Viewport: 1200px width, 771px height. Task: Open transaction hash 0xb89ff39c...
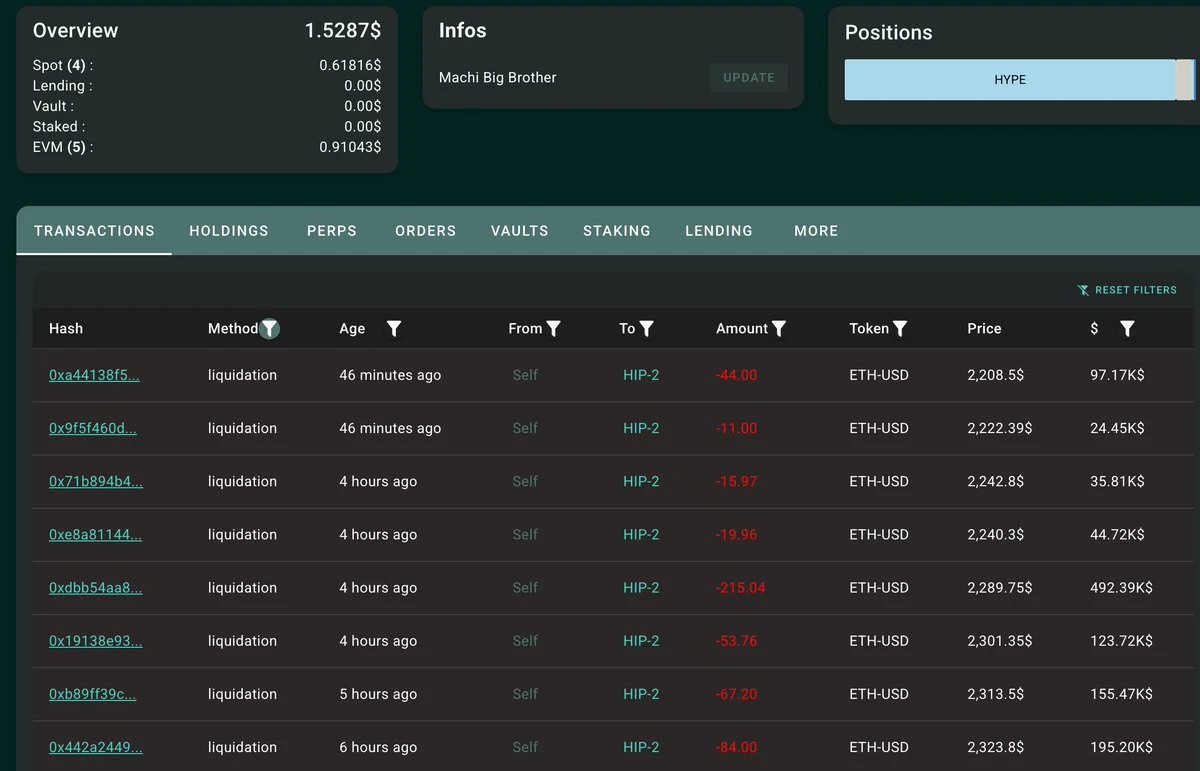pos(92,693)
